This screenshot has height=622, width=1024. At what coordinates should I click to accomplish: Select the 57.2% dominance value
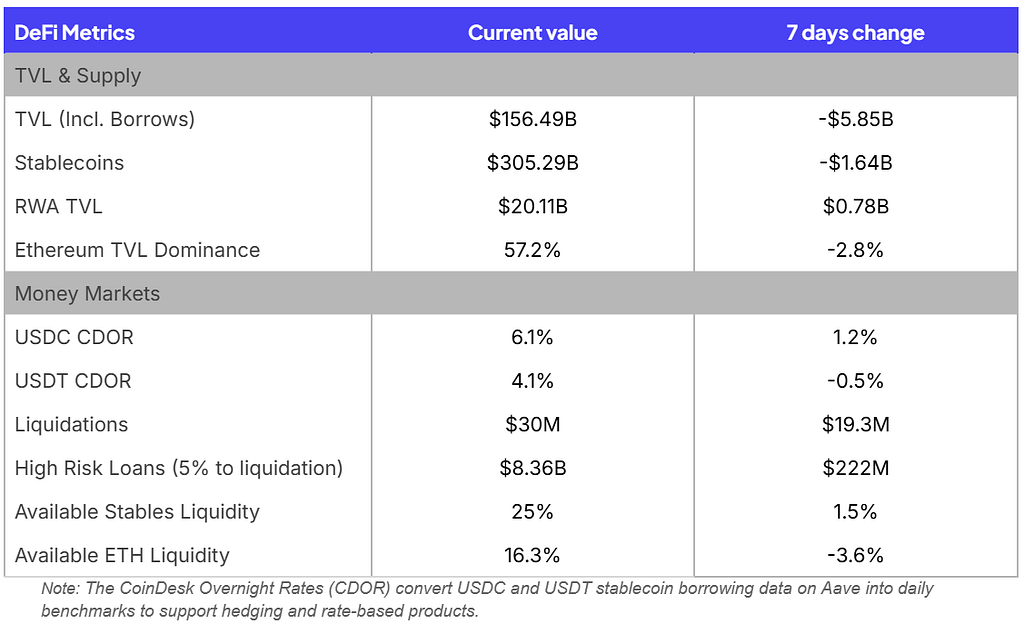tap(532, 250)
